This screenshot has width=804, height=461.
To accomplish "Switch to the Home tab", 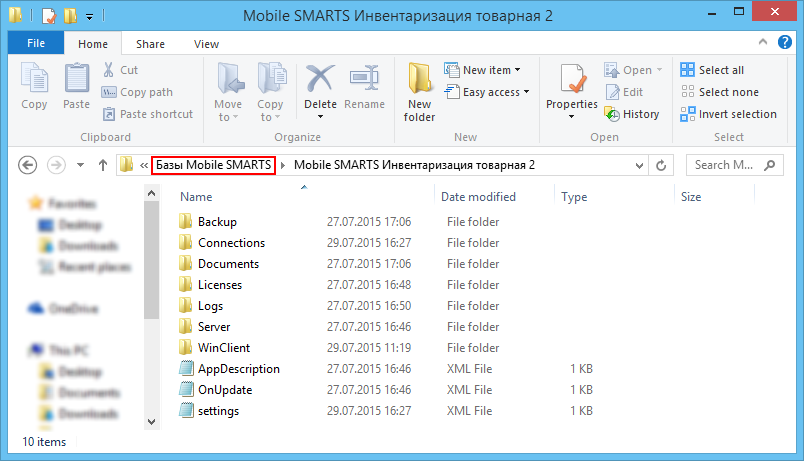I will tap(93, 44).
